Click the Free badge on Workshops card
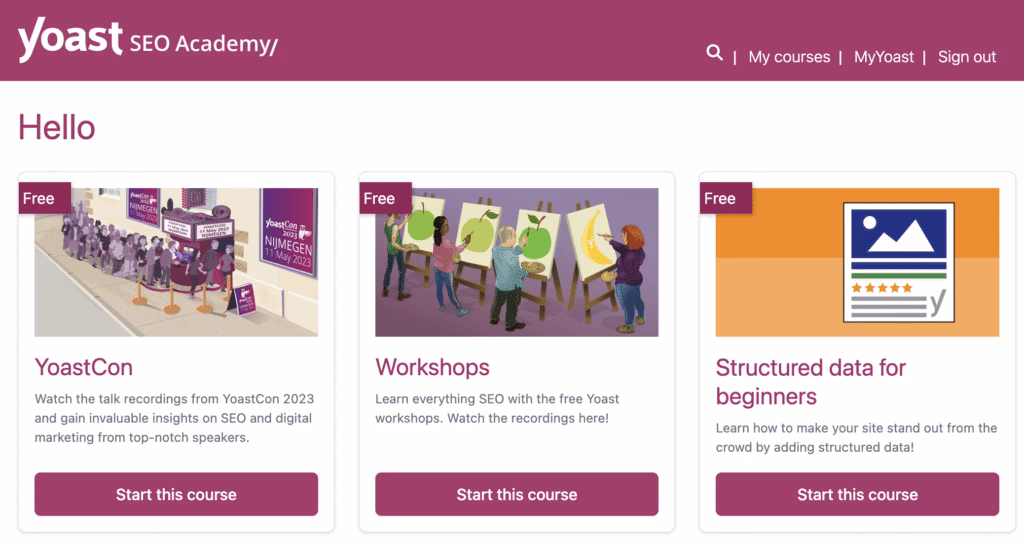 pyautogui.click(x=379, y=198)
